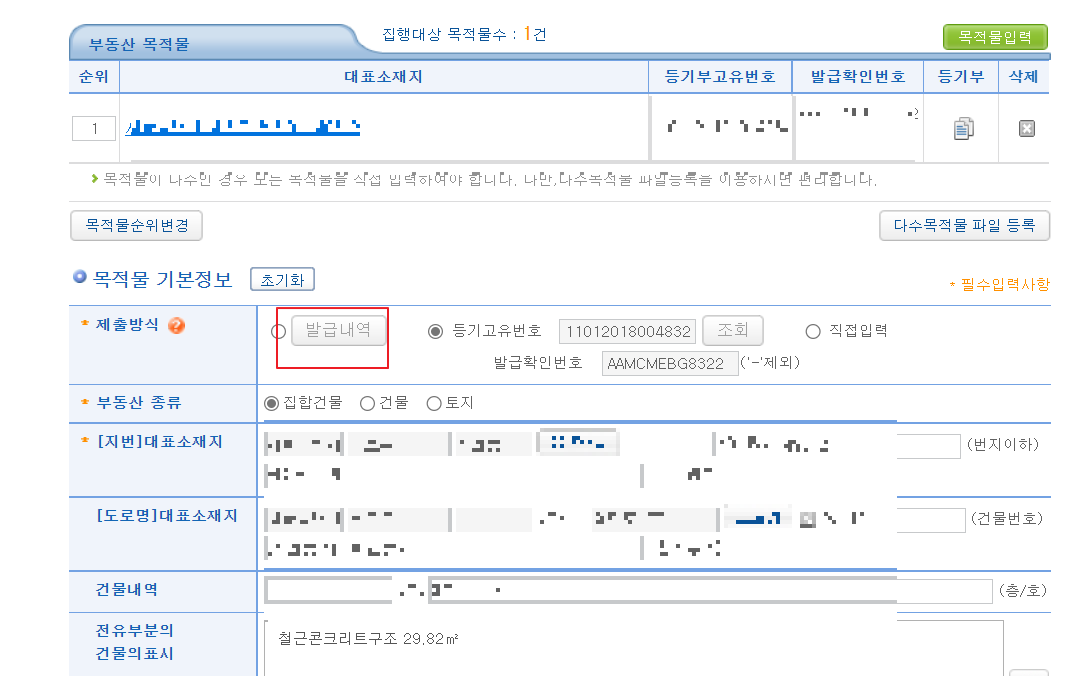1066x676 pixels.
Task: Click the 집행대상 목적물수 : 1건 text
Action: (x=464, y=34)
